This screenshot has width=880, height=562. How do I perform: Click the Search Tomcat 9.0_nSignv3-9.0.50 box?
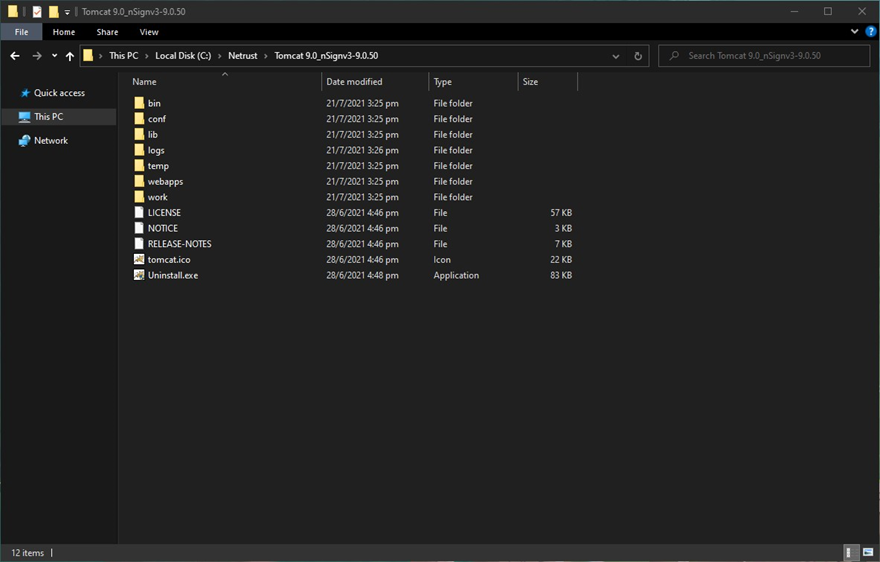[764, 56]
